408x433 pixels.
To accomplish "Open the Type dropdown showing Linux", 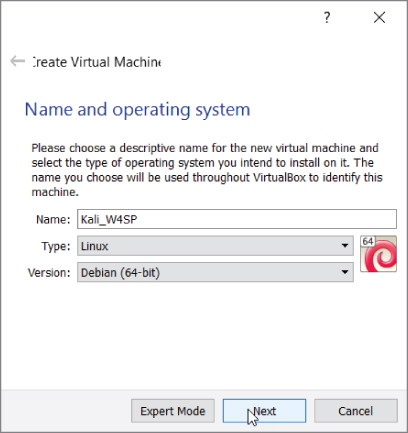I will [x=215, y=246].
